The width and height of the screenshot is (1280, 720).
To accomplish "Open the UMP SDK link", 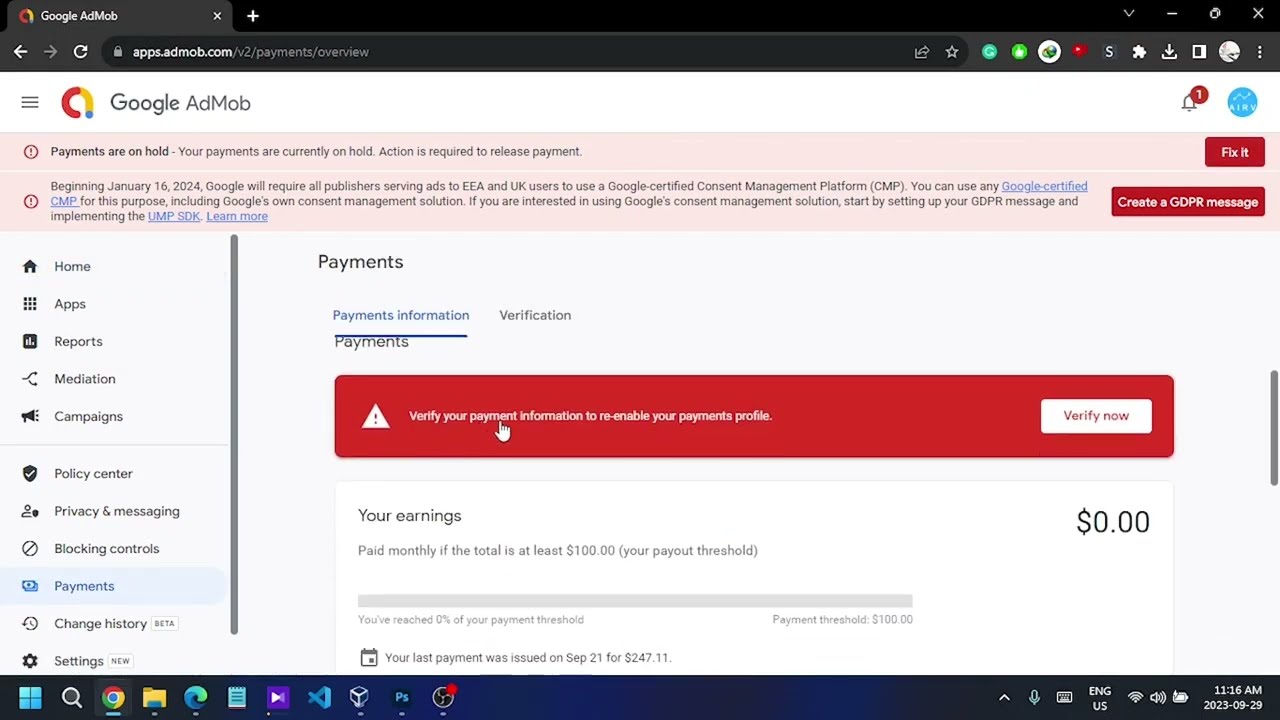I will 174,216.
